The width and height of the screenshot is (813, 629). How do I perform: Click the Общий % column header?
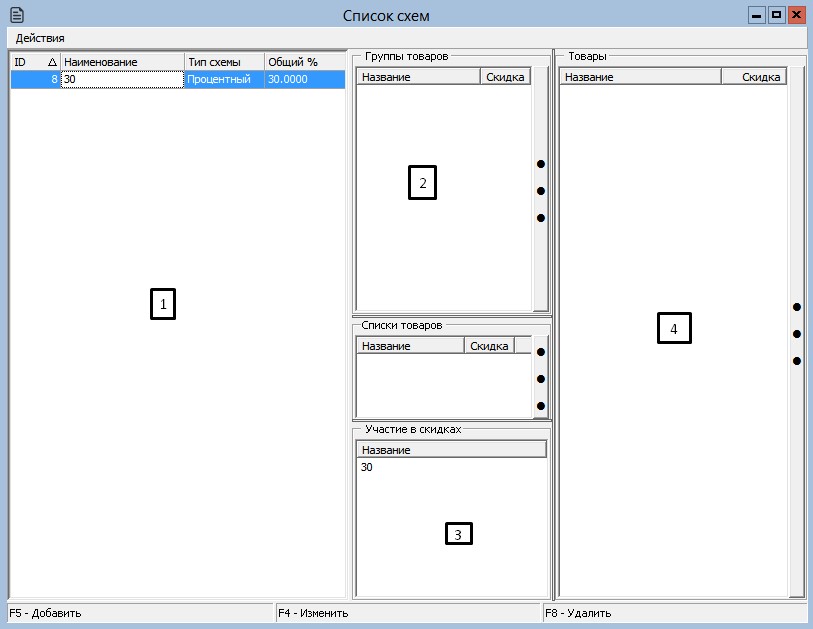(304, 62)
